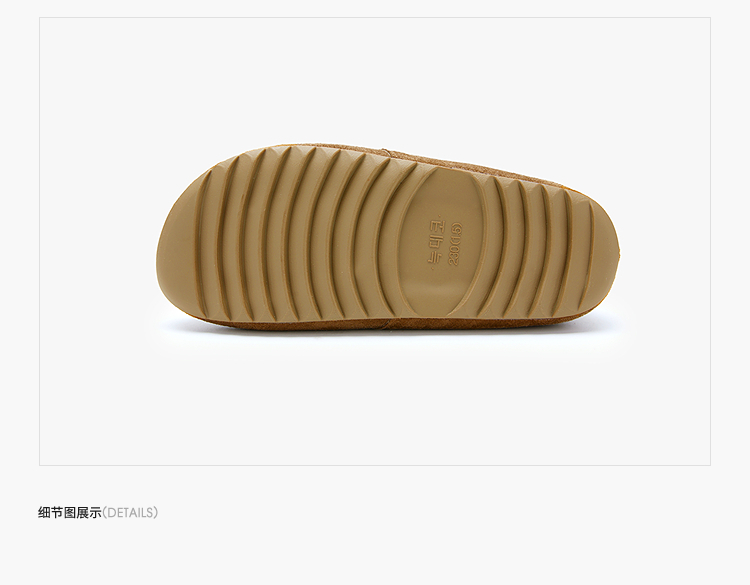The image size is (750, 585).
Task: Click the smooth oval panel on the sole
Action: 442,242
